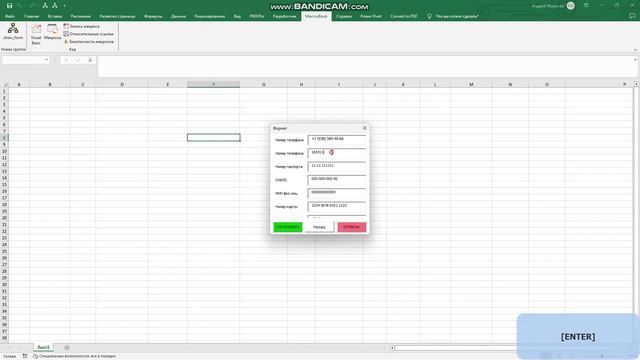Viewport: 640px width, 360px height.
Task: Click the lightbulb tell me icon
Action: (429, 16)
